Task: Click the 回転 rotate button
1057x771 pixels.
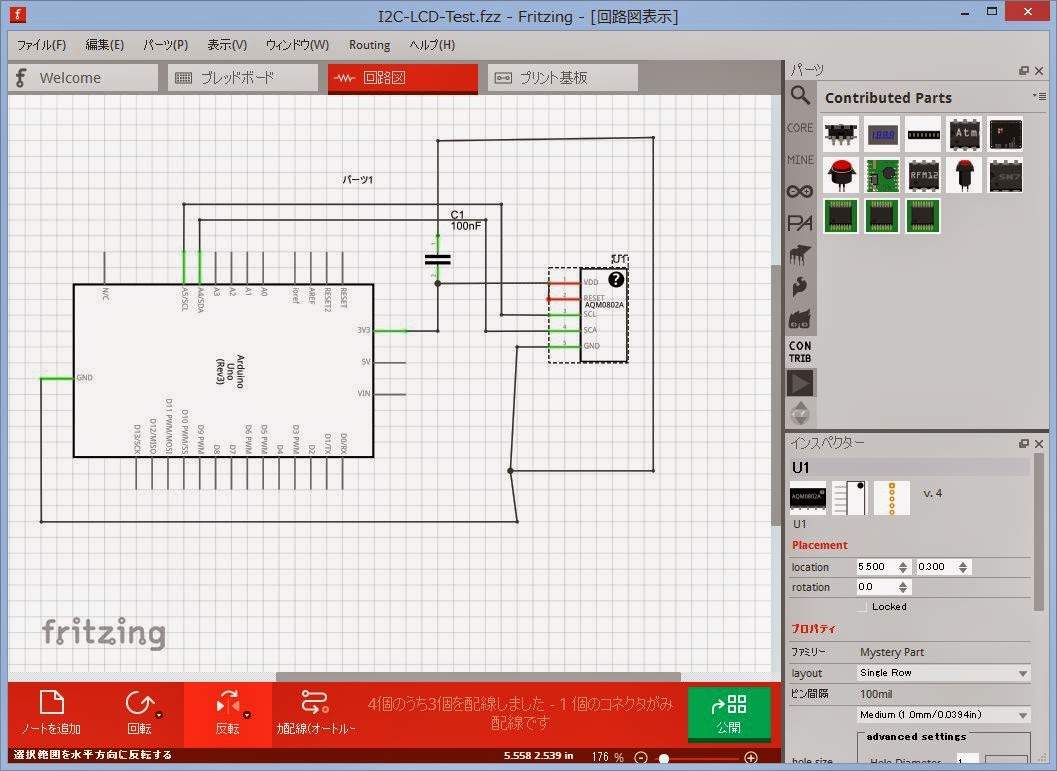Action: coord(140,712)
